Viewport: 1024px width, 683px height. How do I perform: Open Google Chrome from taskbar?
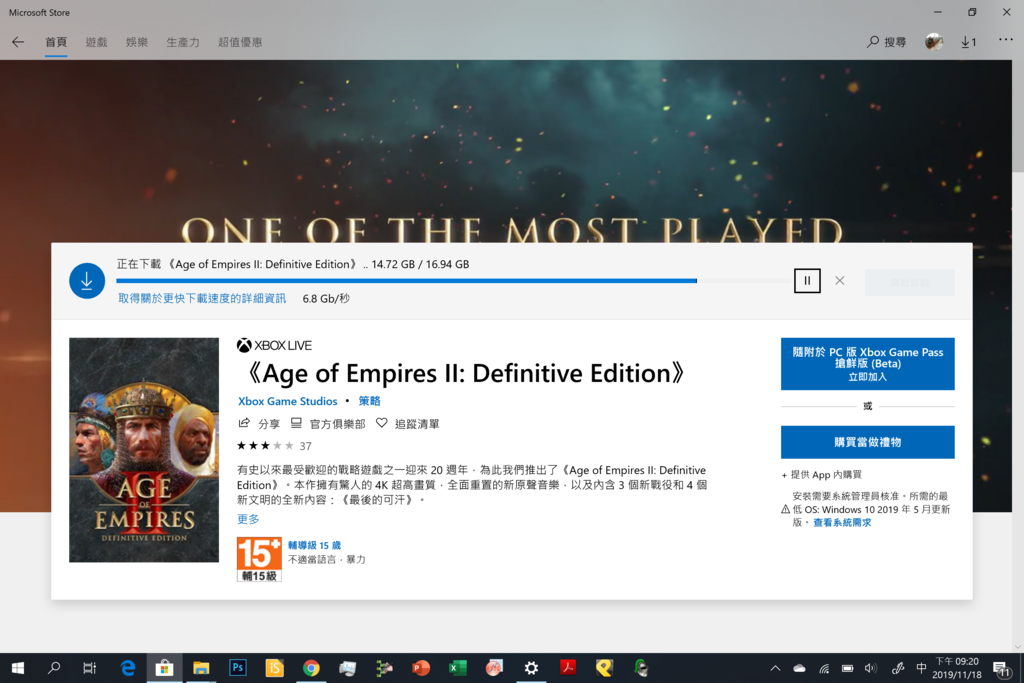coord(311,668)
